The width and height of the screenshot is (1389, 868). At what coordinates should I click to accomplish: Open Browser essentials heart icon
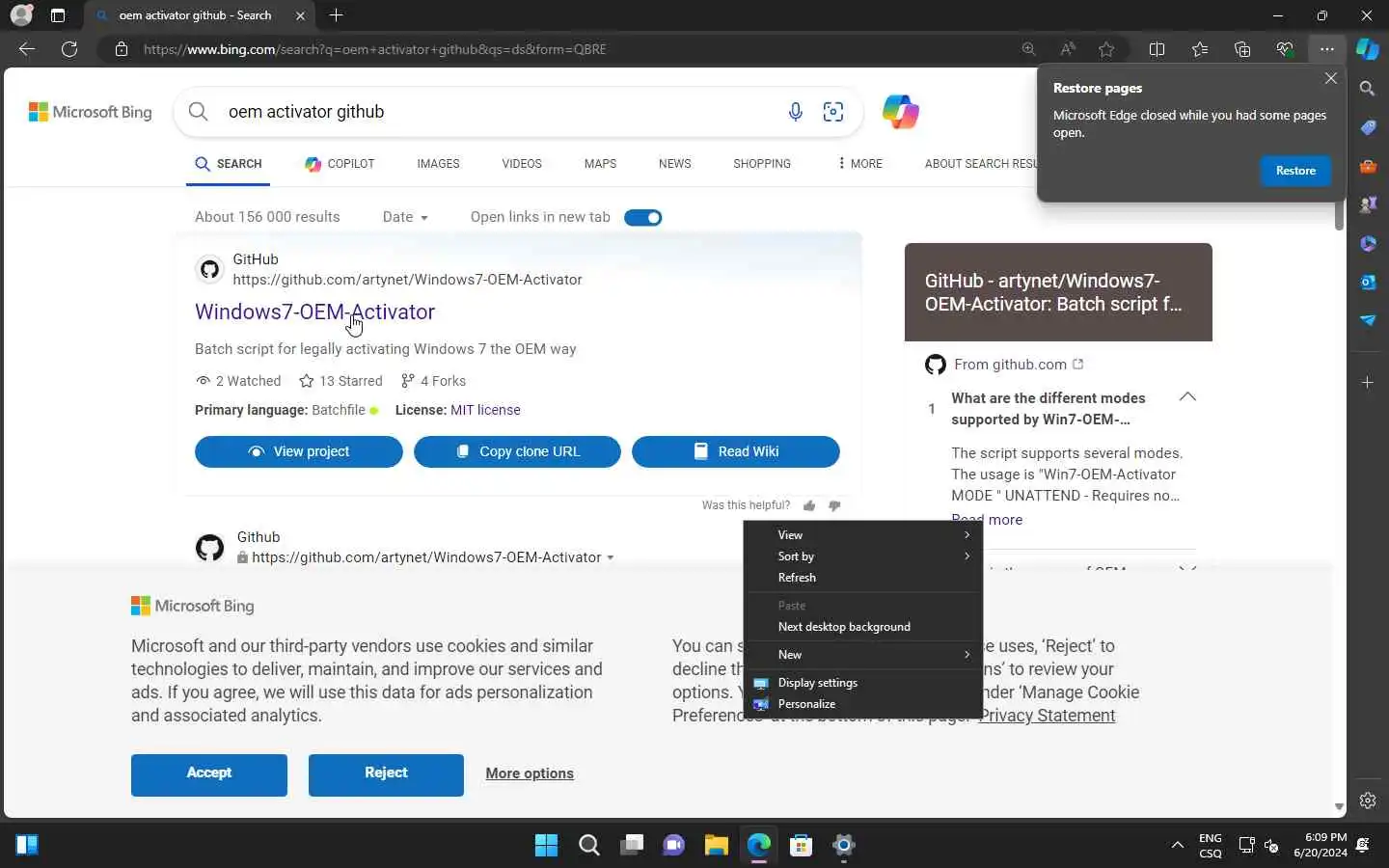pos(1285,49)
